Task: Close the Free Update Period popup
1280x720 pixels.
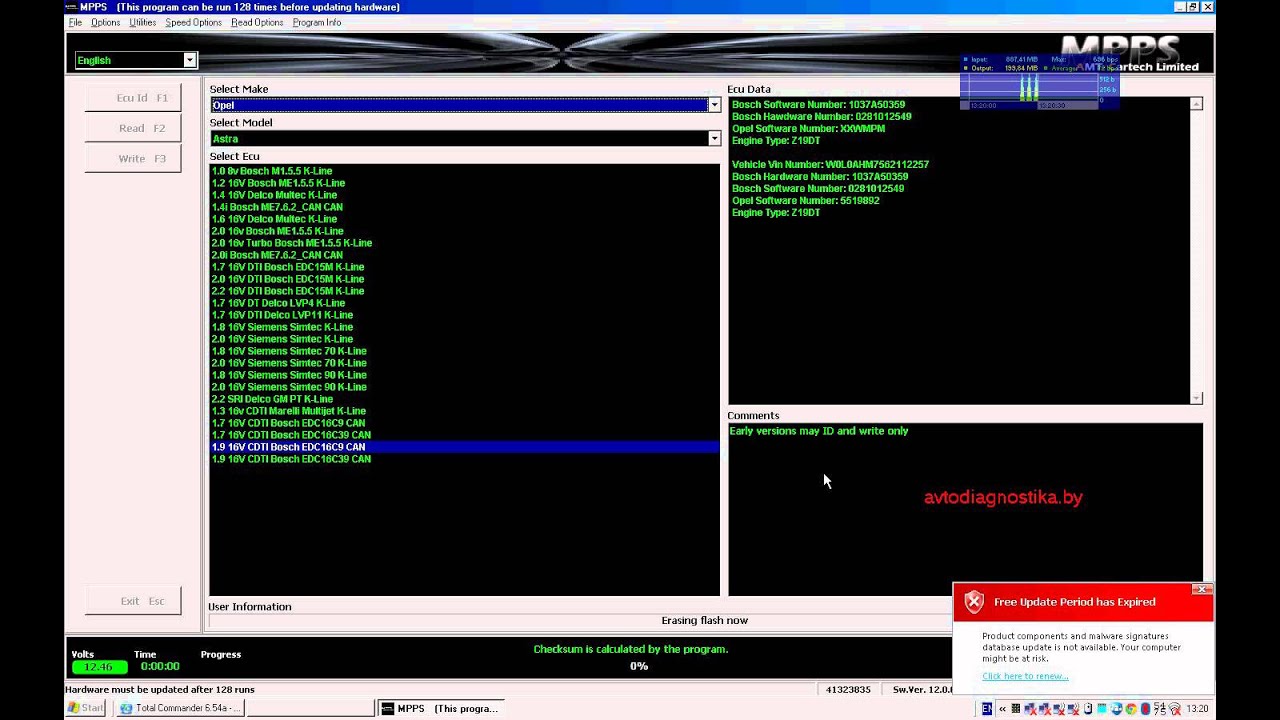Action: [x=1203, y=589]
